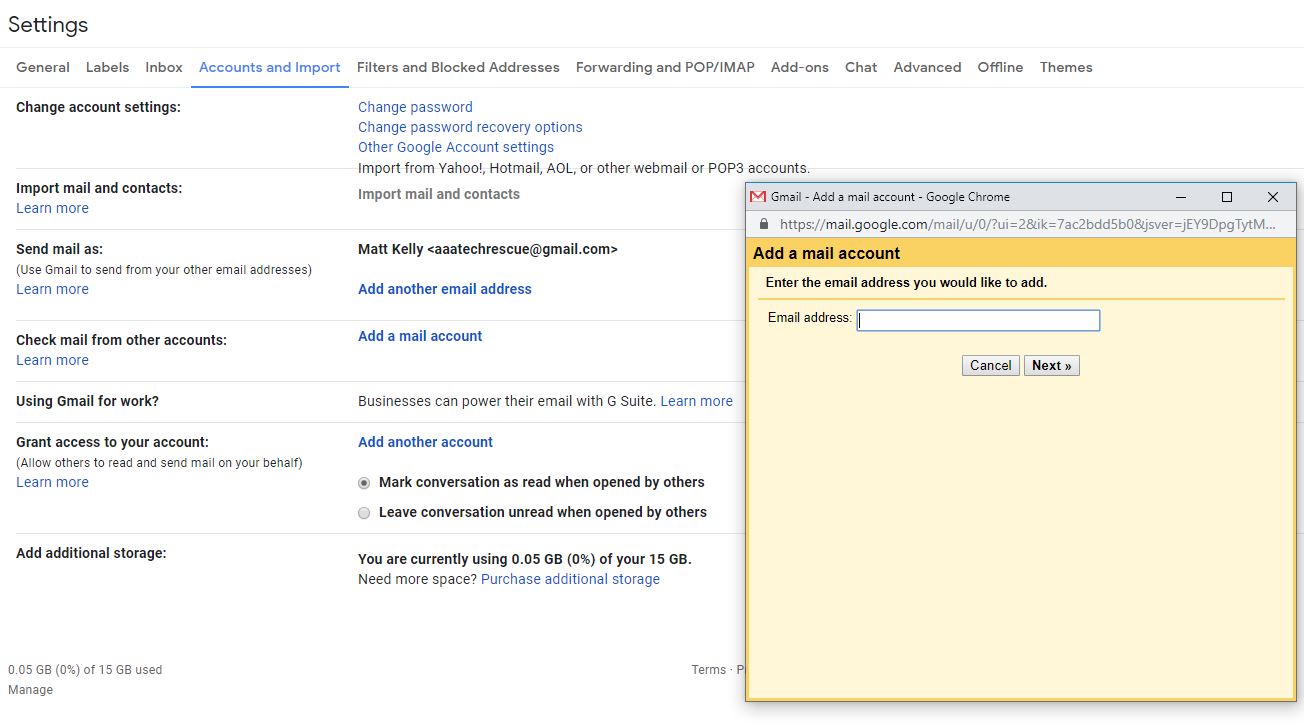The width and height of the screenshot is (1304, 726).
Task: Click Purchase additional storage link
Action: [x=570, y=579]
